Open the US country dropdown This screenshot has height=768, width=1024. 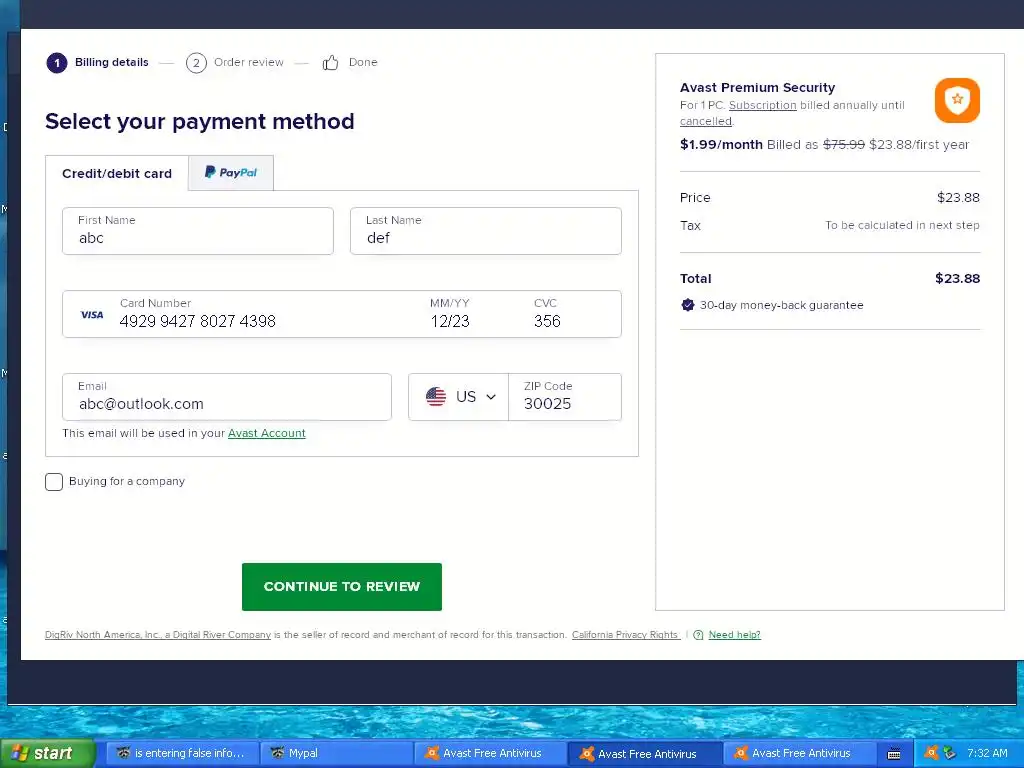(458, 396)
